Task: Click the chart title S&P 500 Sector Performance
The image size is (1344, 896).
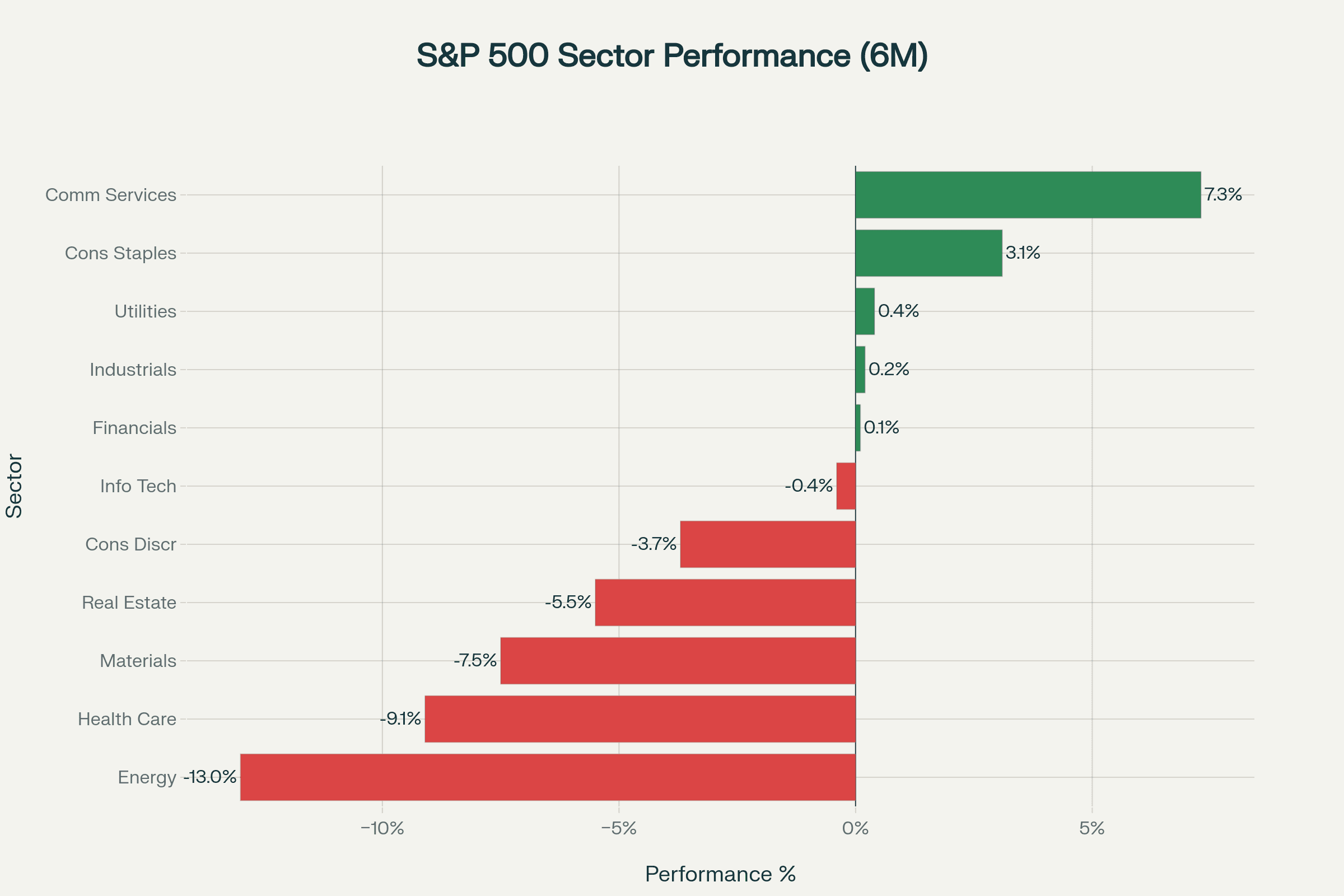Action: 672,55
